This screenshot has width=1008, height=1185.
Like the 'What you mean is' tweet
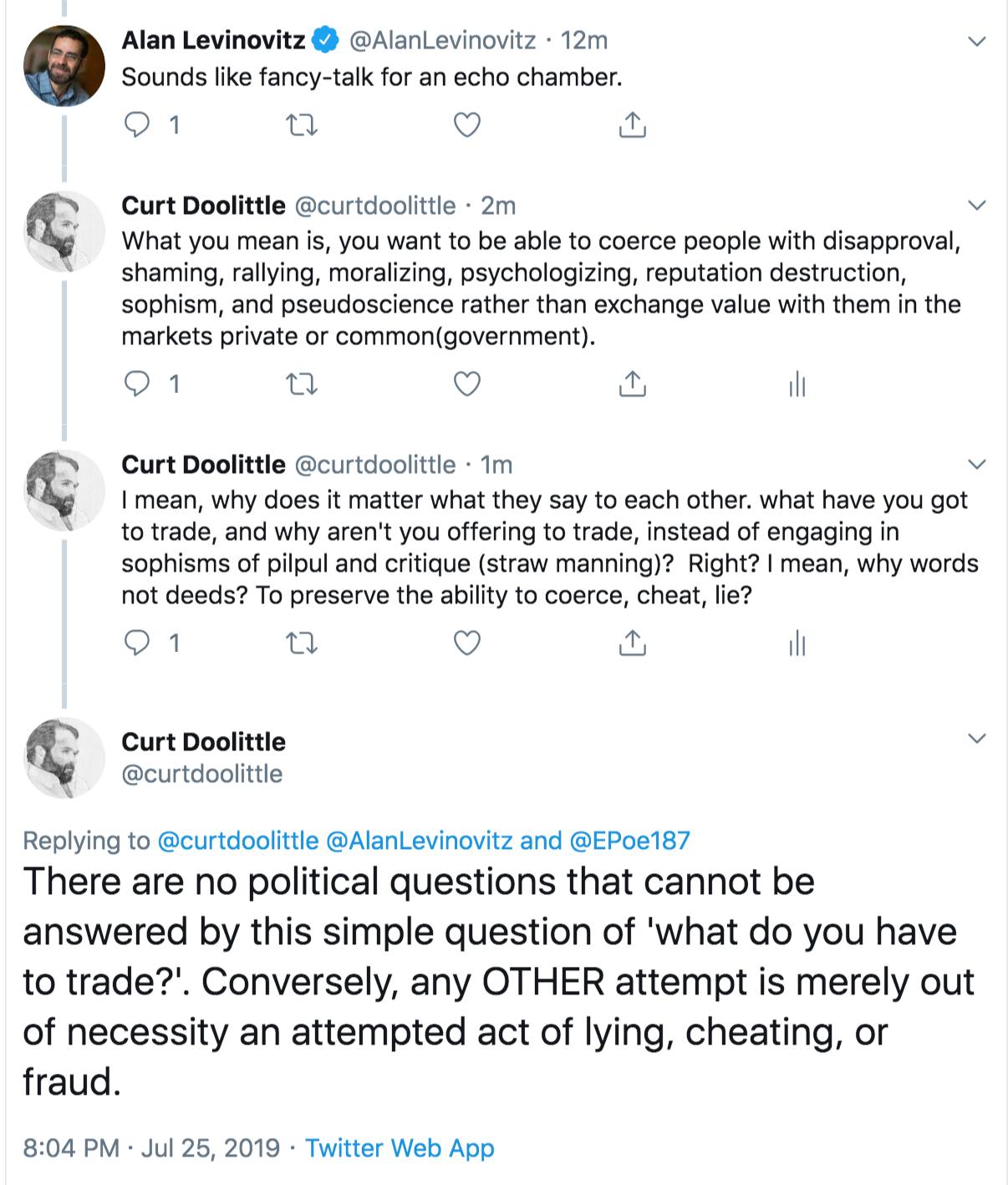point(466,384)
